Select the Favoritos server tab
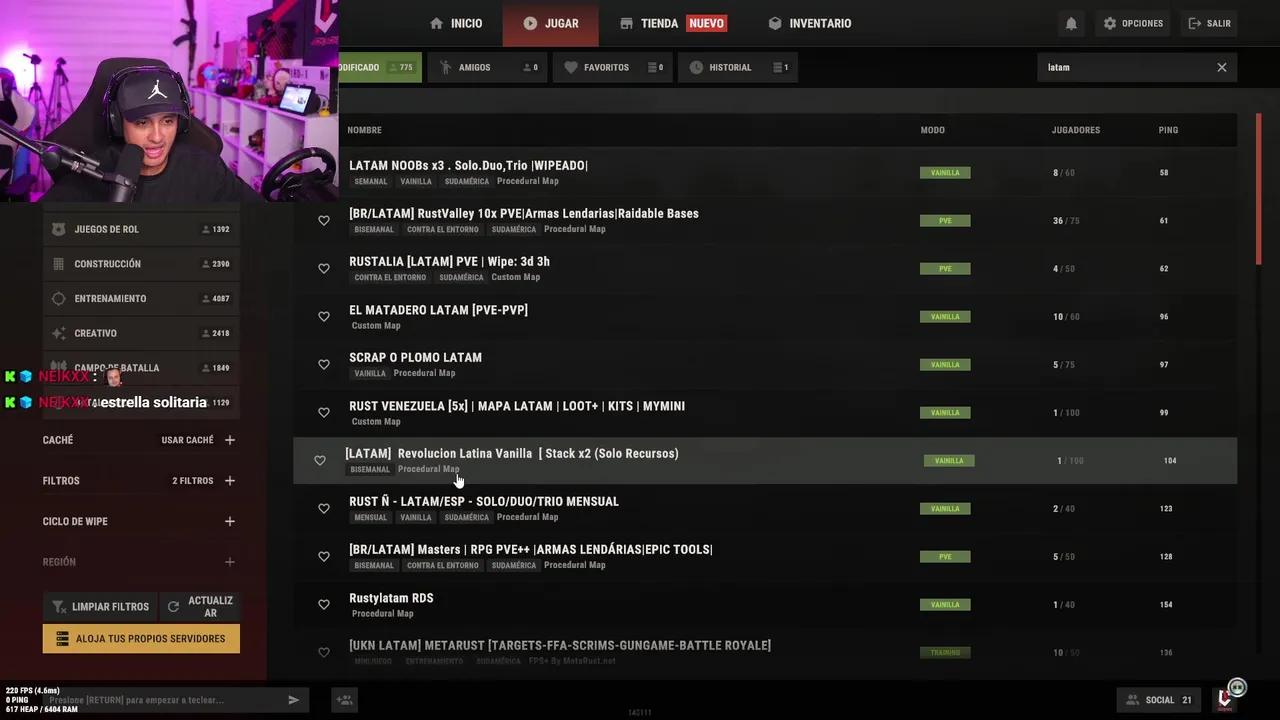1280x720 pixels. [x=612, y=67]
